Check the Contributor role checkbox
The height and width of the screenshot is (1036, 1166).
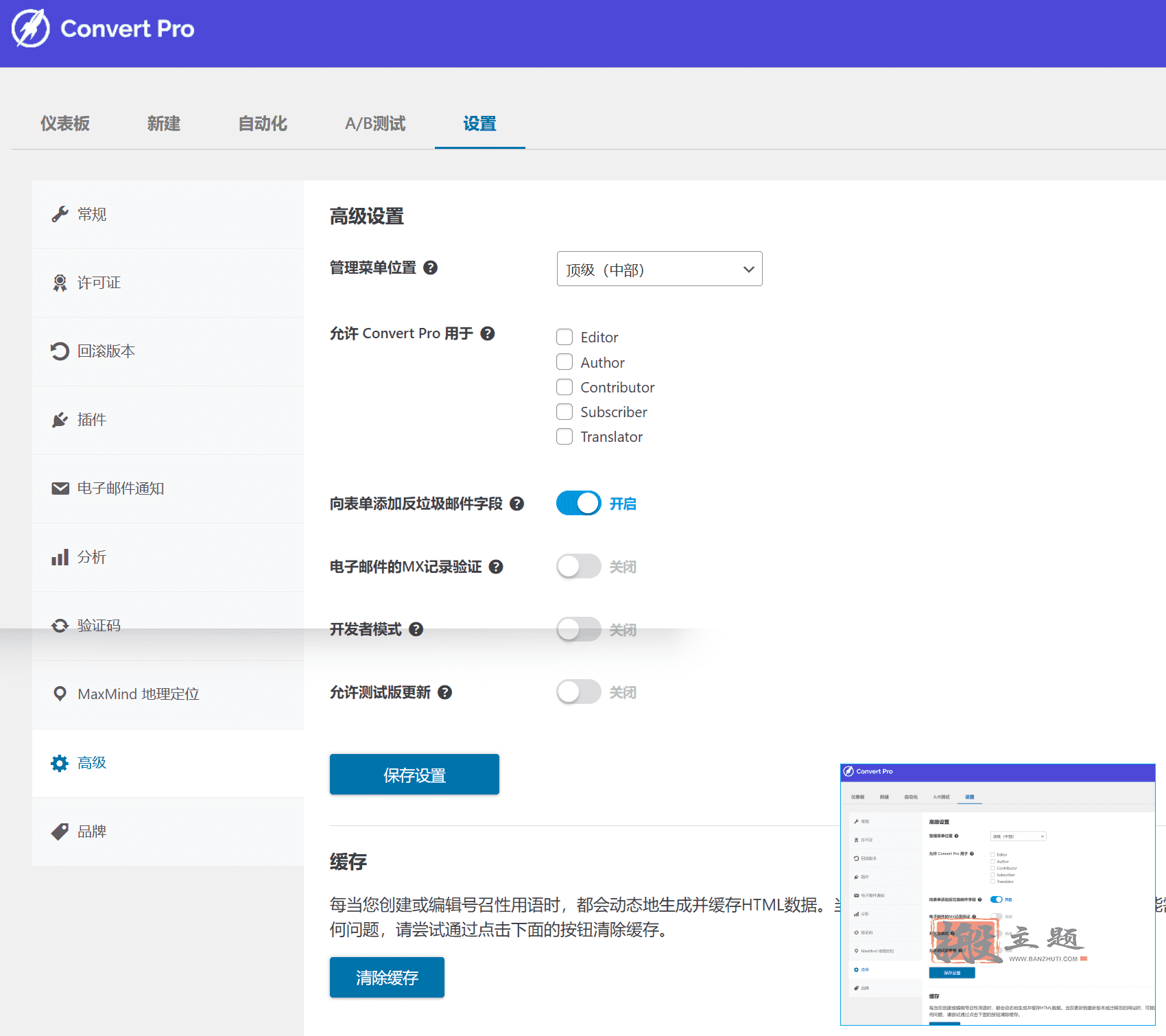tap(564, 387)
